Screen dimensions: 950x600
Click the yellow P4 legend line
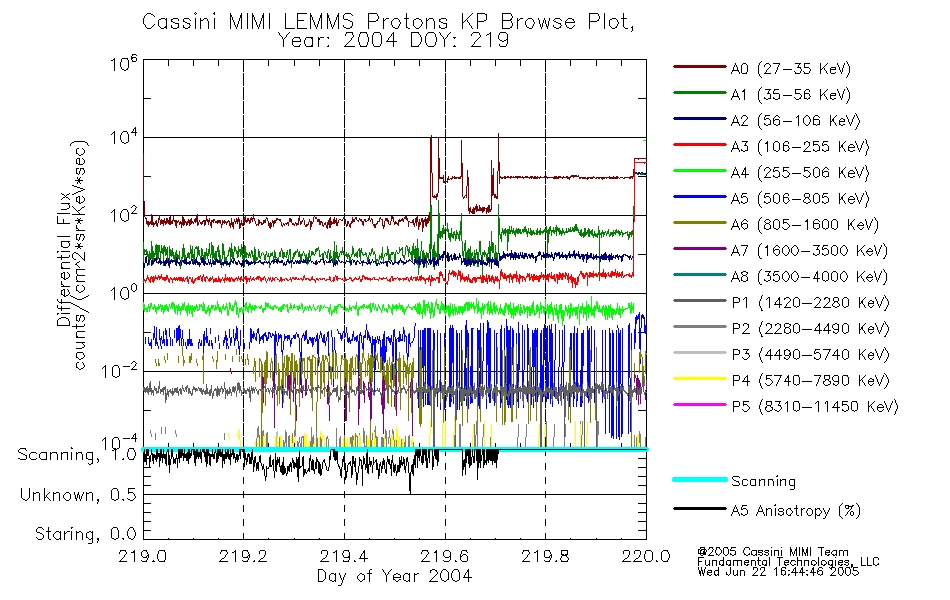700,379
